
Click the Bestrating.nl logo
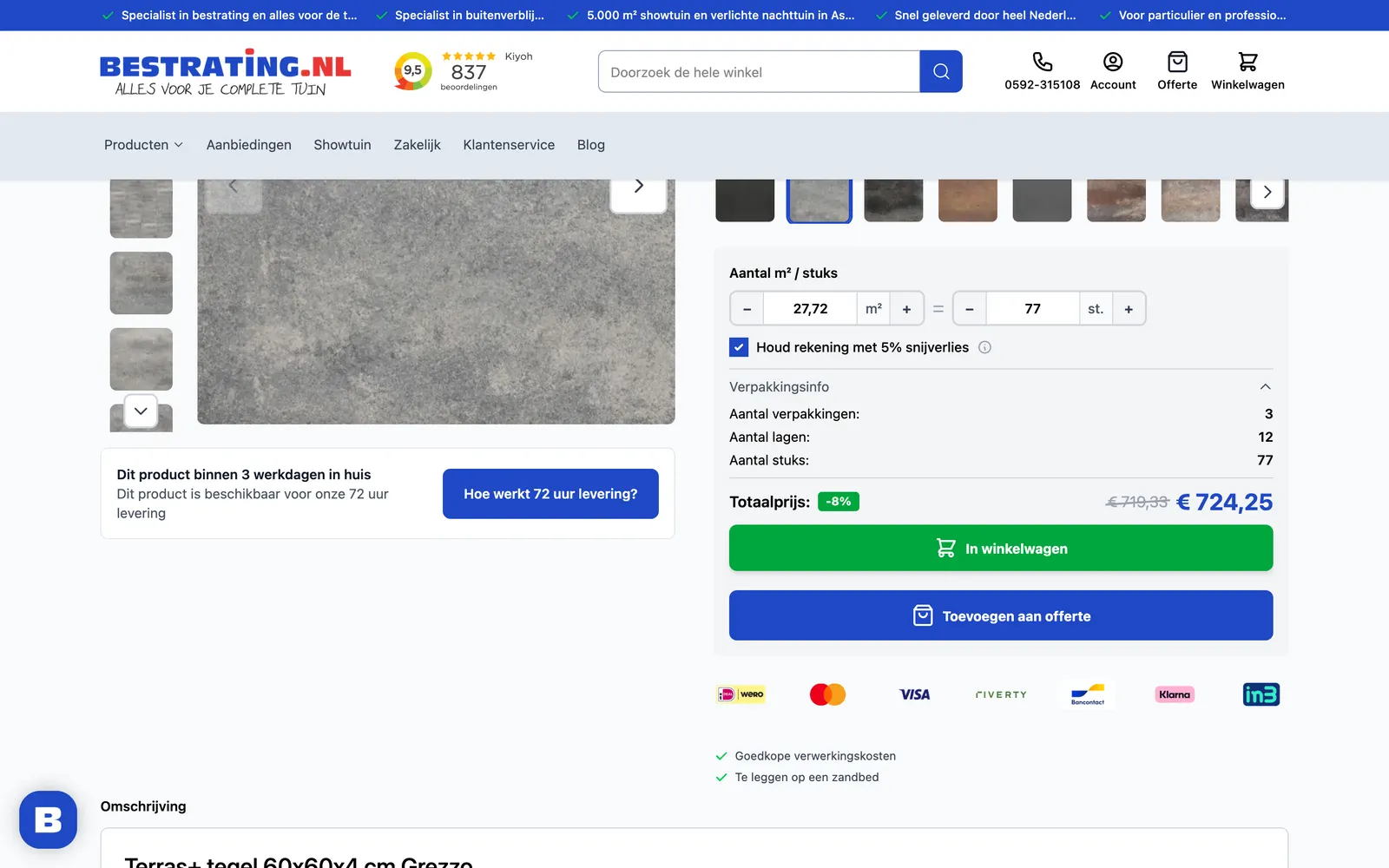click(226, 72)
